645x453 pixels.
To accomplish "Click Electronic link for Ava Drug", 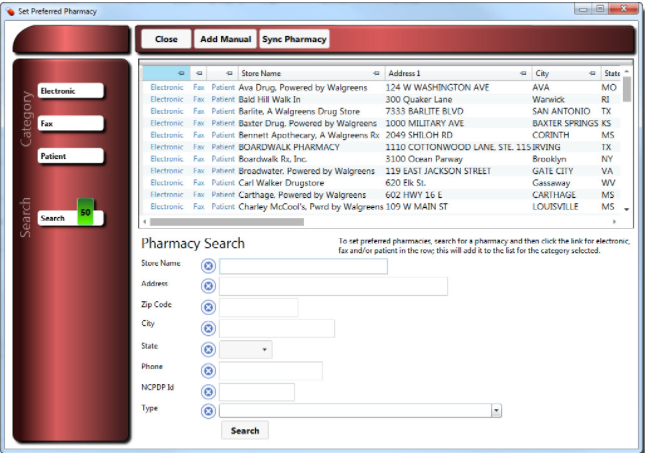I will [167, 87].
